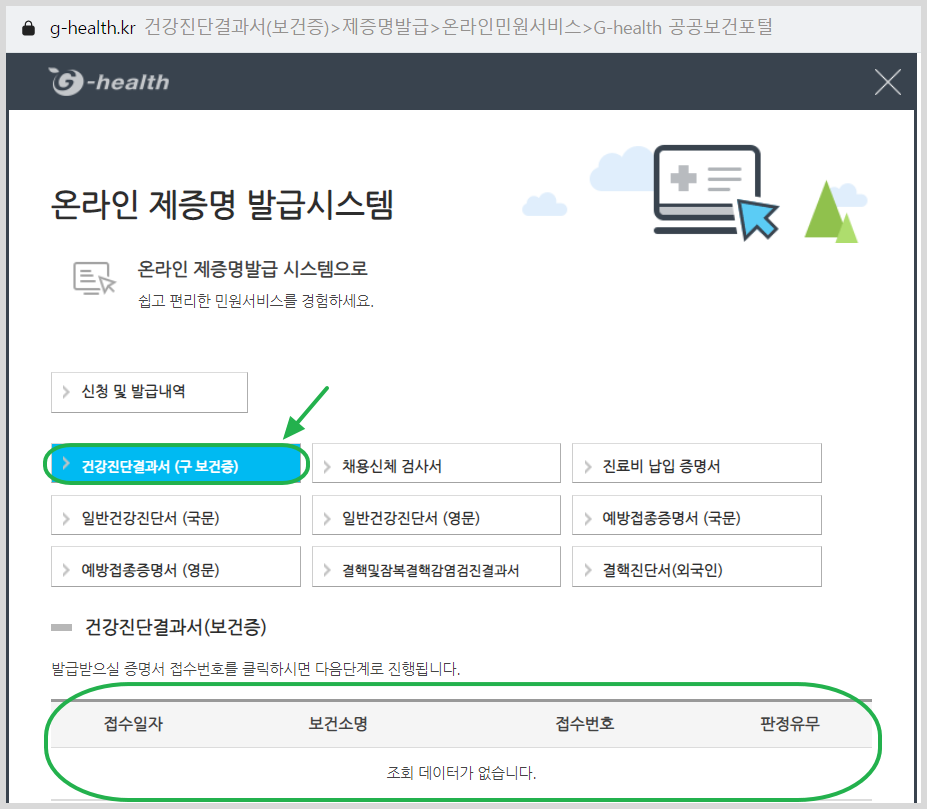The image size is (927, 809).
Task: Click the document cursor icon beside description
Action: [x=94, y=278]
